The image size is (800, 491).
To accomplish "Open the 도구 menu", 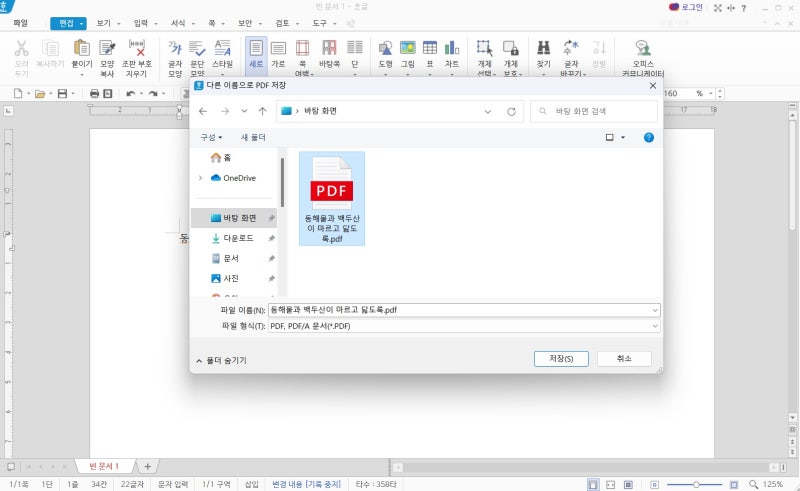I will click(x=319, y=23).
